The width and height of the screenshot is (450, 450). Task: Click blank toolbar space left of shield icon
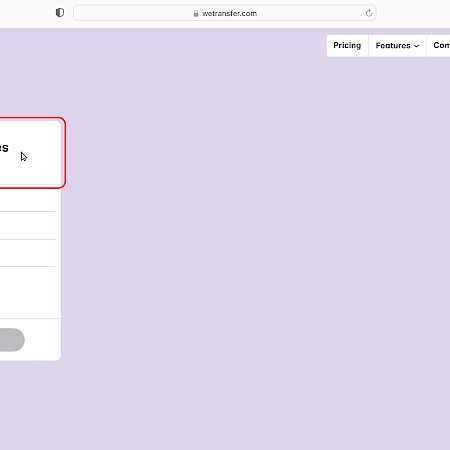[27, 13]
